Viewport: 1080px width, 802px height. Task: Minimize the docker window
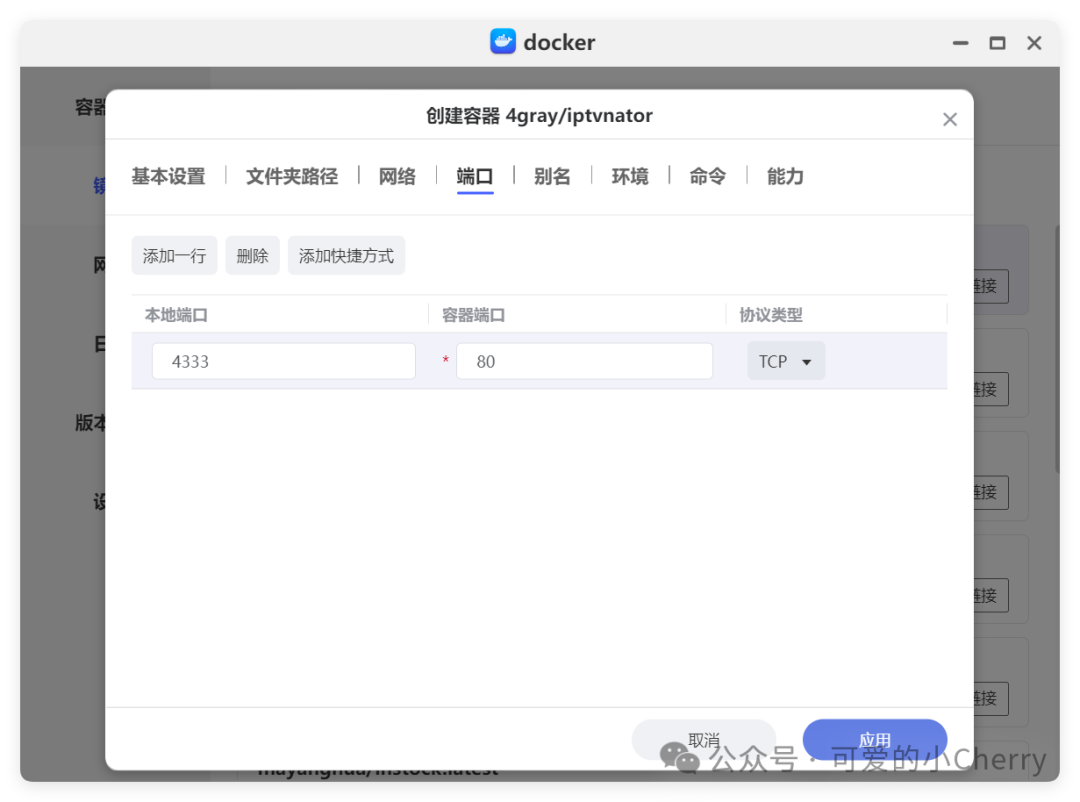click(960, 43)
